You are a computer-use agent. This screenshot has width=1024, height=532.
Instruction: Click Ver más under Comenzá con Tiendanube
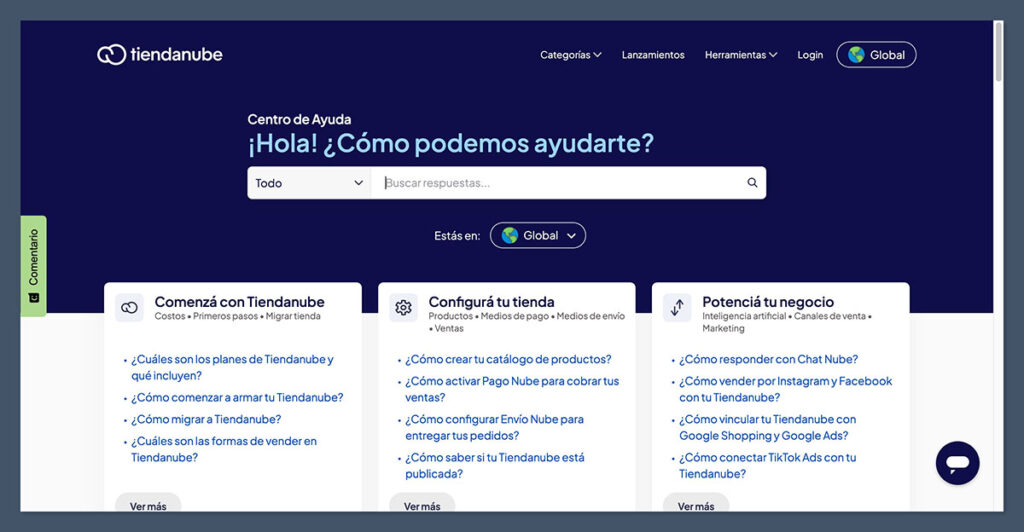click(148, 503)
